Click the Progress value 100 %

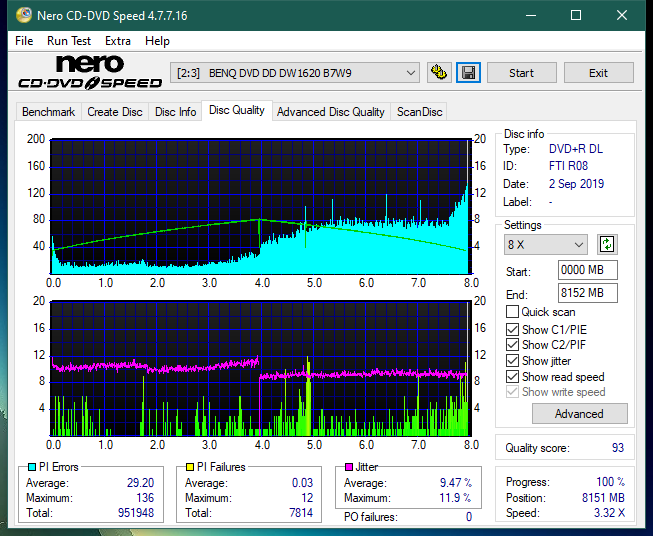611,482
